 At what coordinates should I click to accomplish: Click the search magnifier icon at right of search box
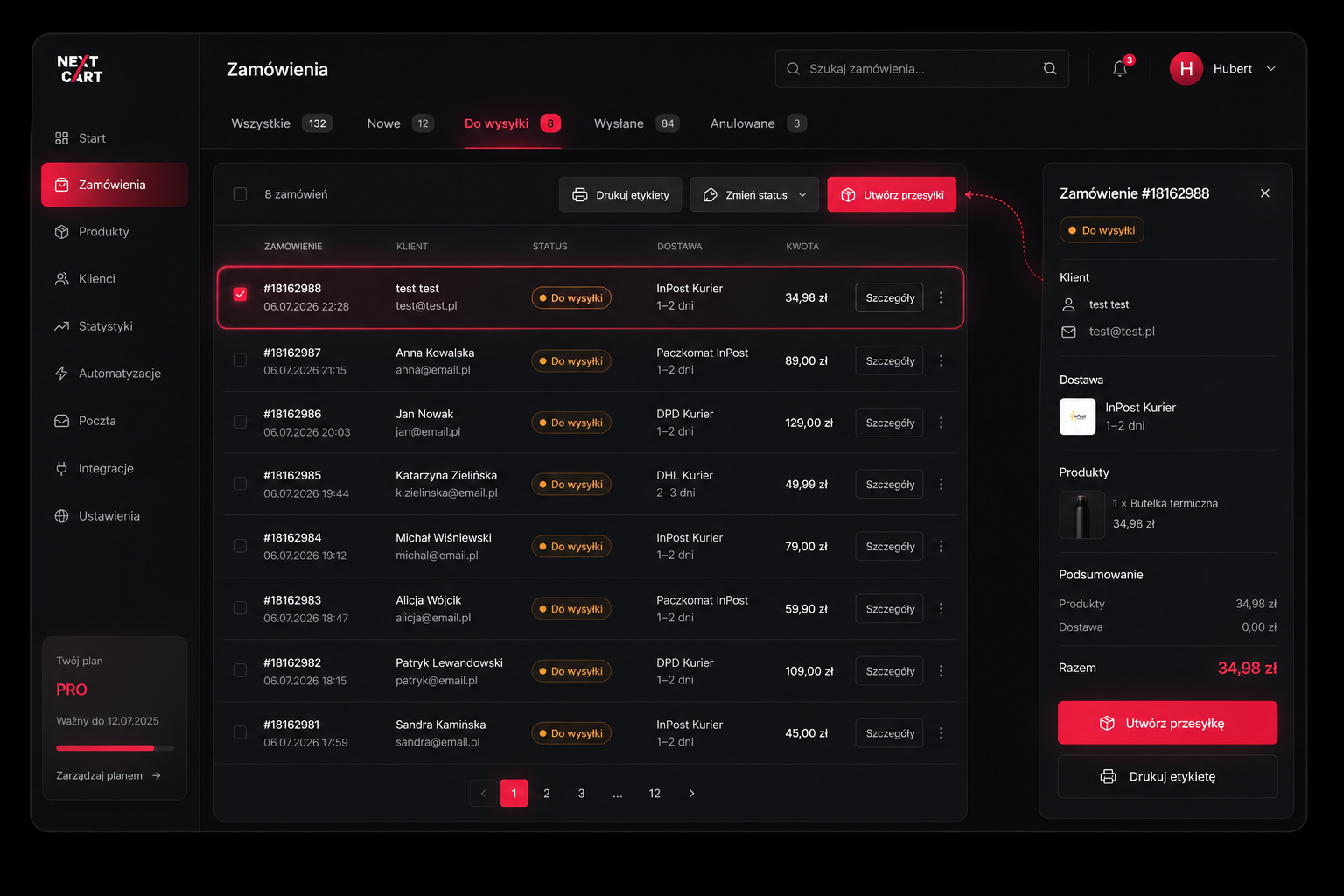(x=1050, y=68)
